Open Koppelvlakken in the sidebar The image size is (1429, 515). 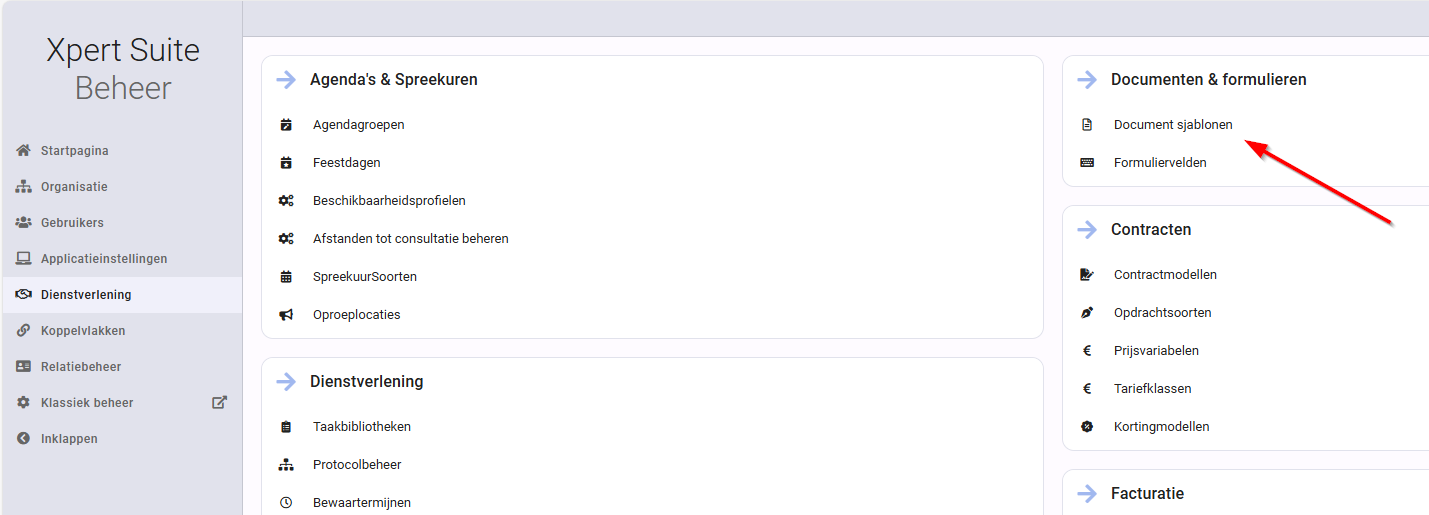(x=83, y=331)
